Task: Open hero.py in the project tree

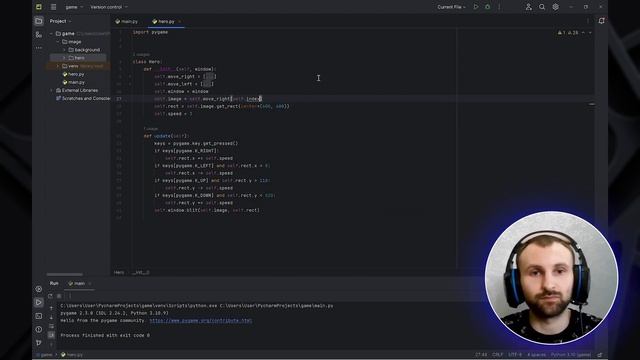Action: point(73,74)
